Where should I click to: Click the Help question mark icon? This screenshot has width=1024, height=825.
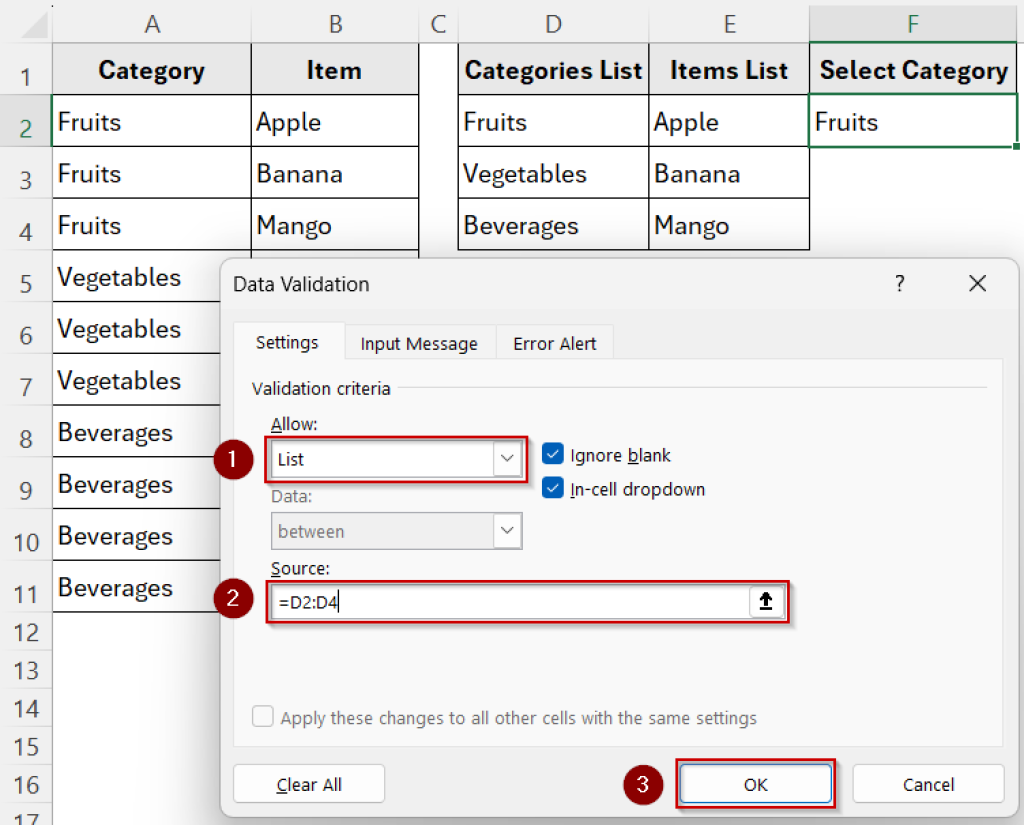(x=899, y=284)
